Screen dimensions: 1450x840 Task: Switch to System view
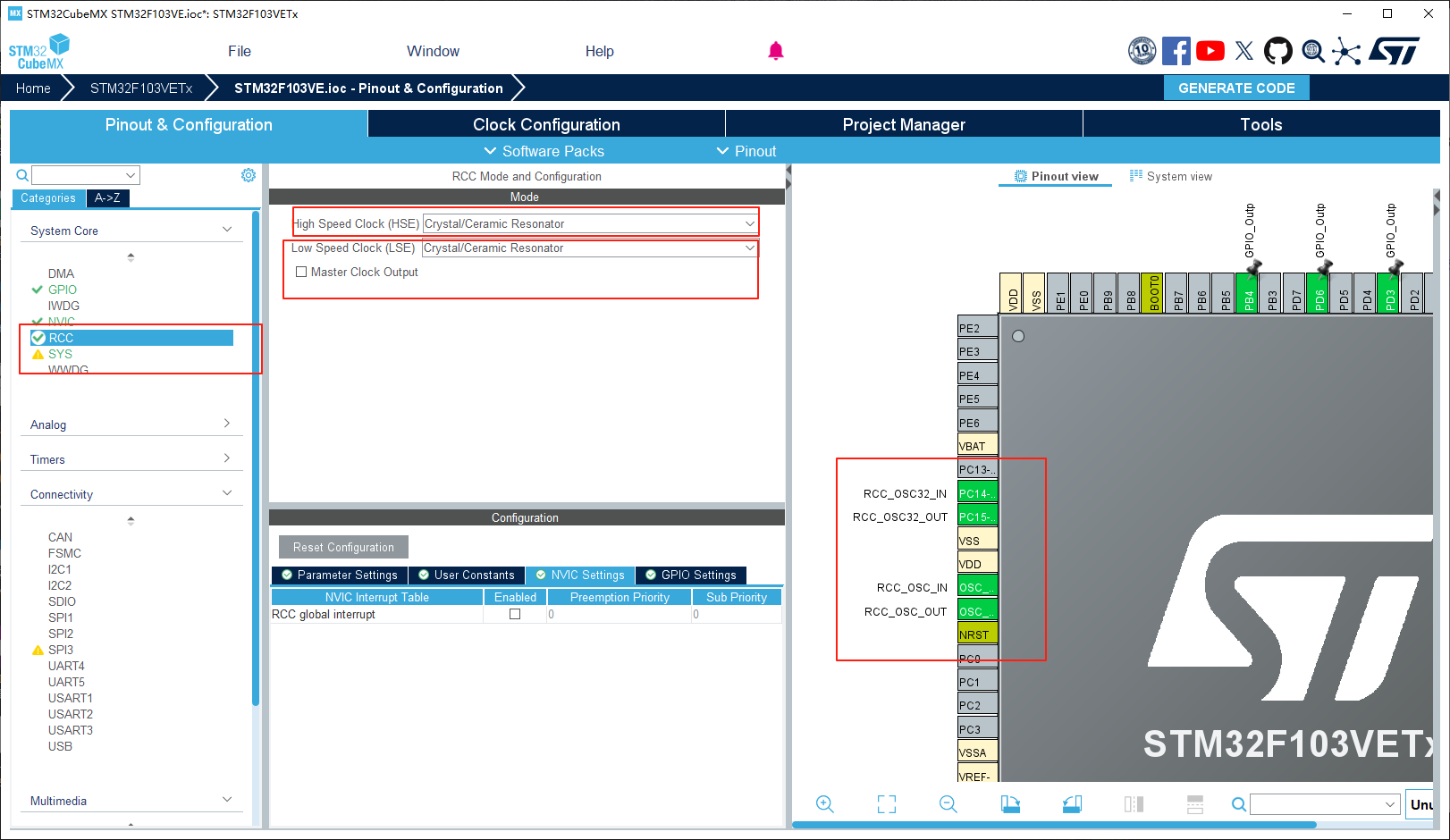tap(1171, 176)
